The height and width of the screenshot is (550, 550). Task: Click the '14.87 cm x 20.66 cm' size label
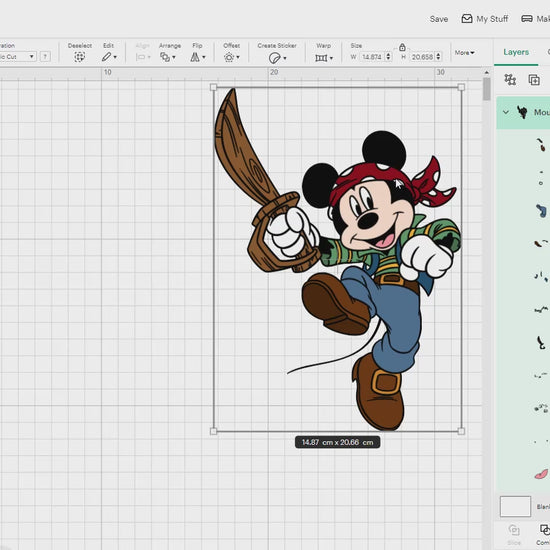337,442
